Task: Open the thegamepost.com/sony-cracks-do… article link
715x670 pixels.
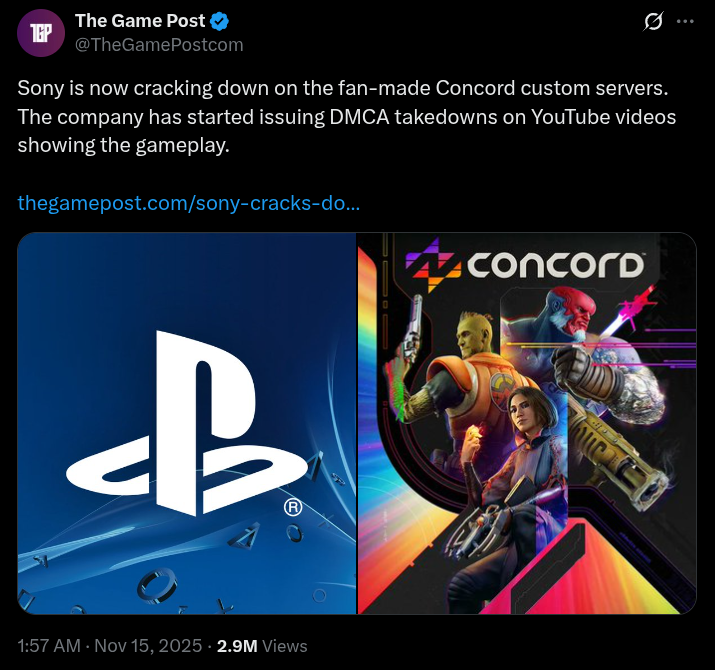Action: point(189,203)
